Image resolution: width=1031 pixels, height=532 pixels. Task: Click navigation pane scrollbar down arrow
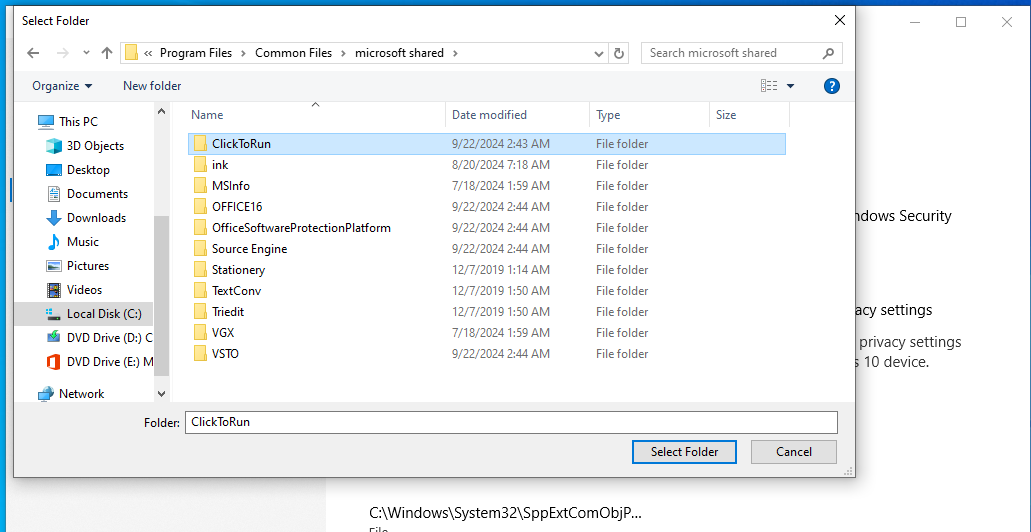pos(161,394)
